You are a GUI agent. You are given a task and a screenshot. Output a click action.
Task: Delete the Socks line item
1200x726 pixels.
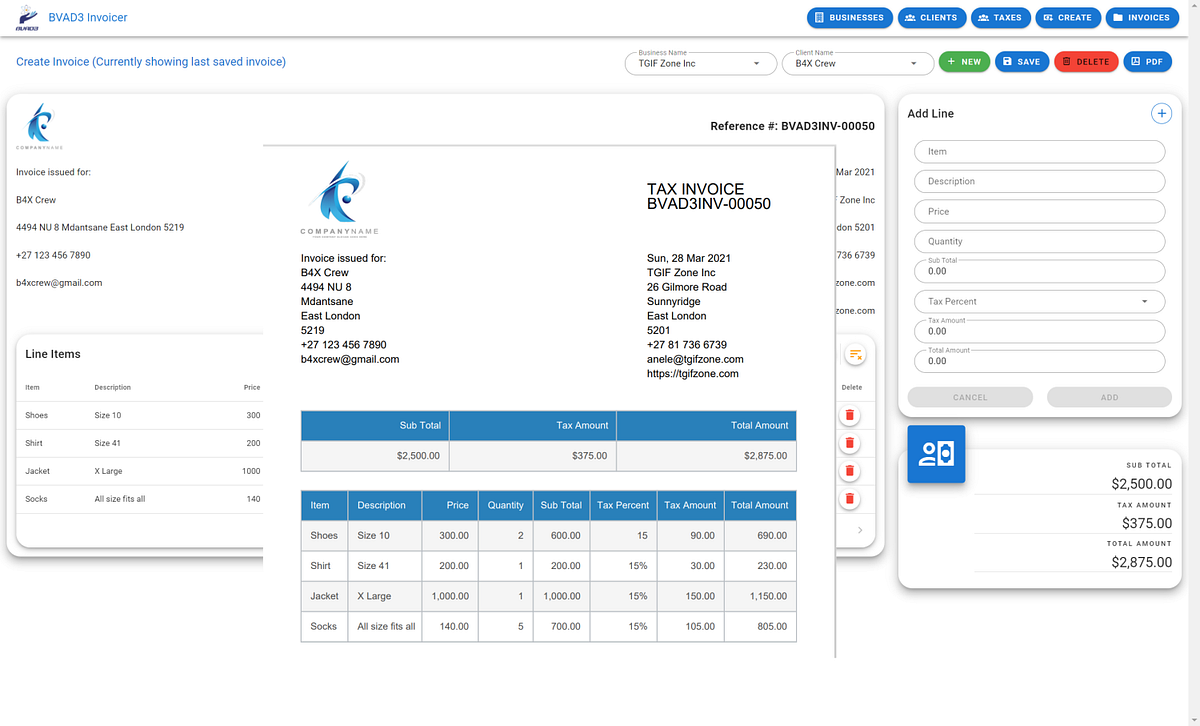tap(850, 499)
